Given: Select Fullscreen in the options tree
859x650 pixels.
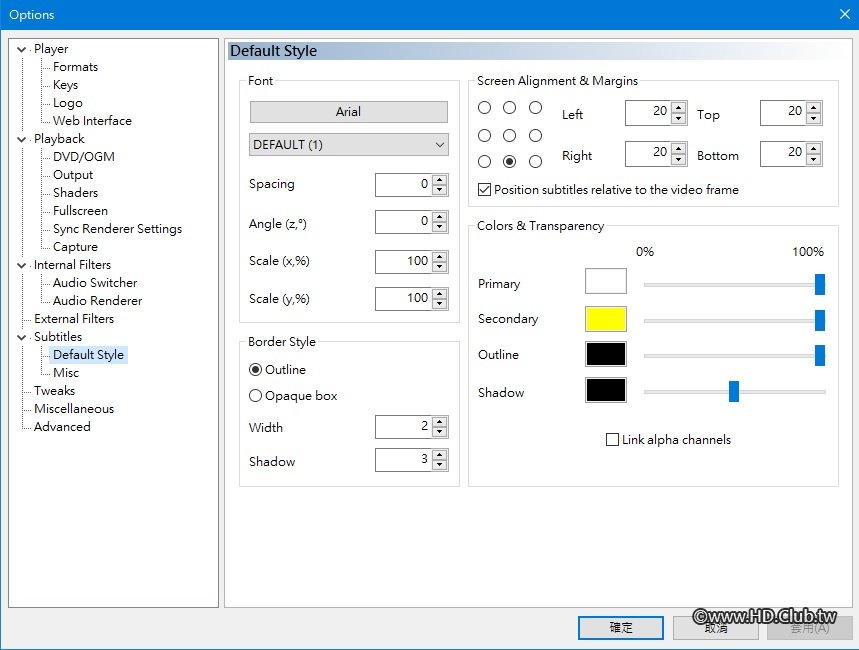Looking at the screenshot, I should point(80,211).
